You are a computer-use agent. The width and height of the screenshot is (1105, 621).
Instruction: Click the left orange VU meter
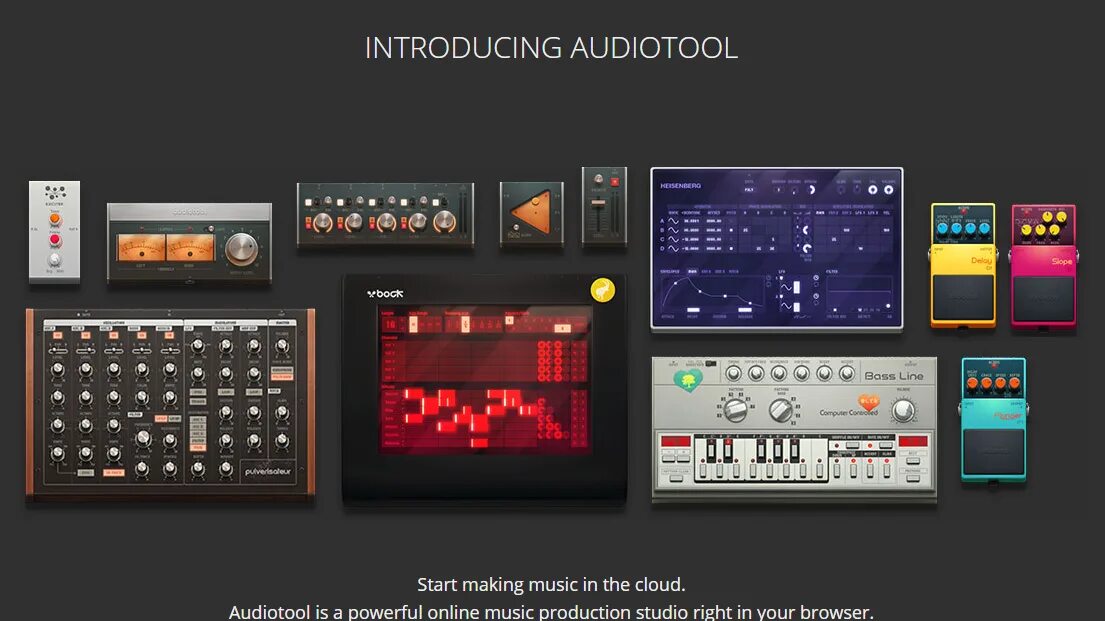point(141,249)
